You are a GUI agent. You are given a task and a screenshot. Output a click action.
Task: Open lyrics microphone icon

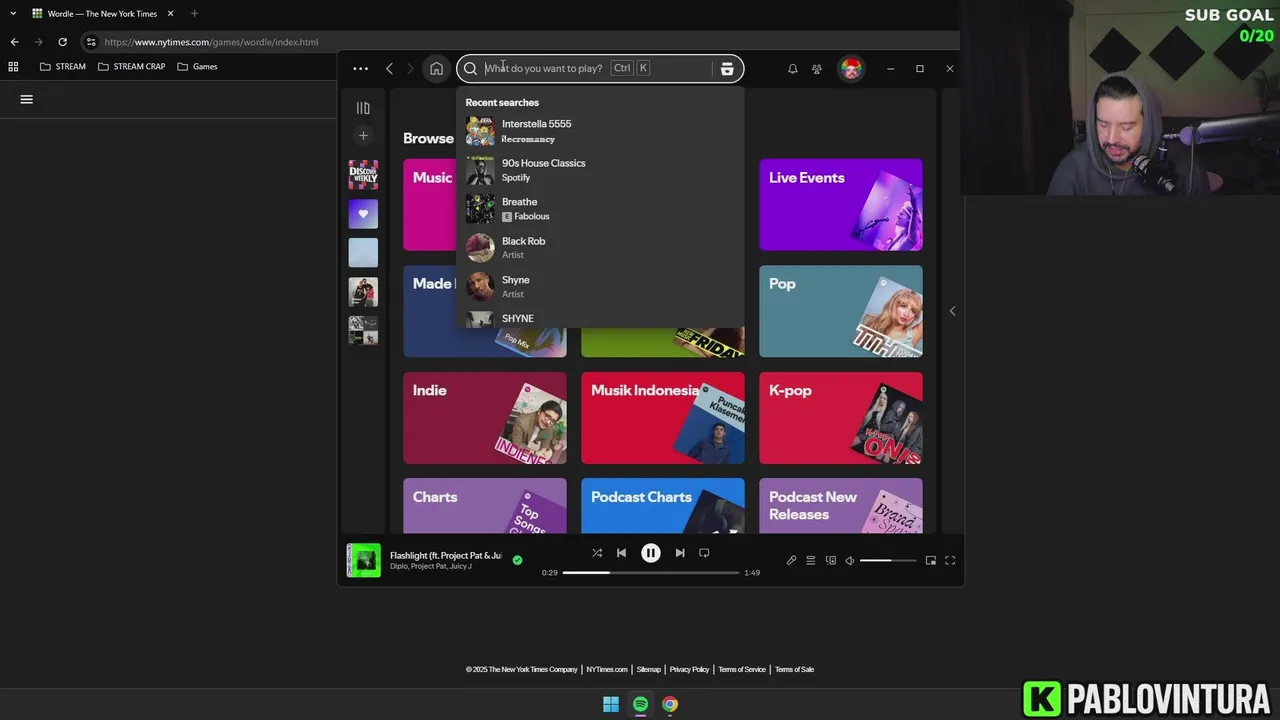[x=791, y=561]
